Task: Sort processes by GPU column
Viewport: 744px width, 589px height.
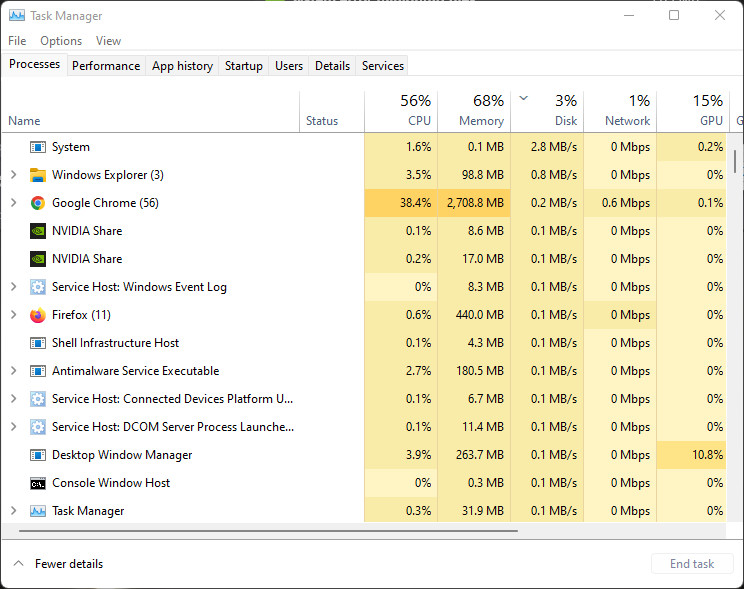Action: (693, 112)
